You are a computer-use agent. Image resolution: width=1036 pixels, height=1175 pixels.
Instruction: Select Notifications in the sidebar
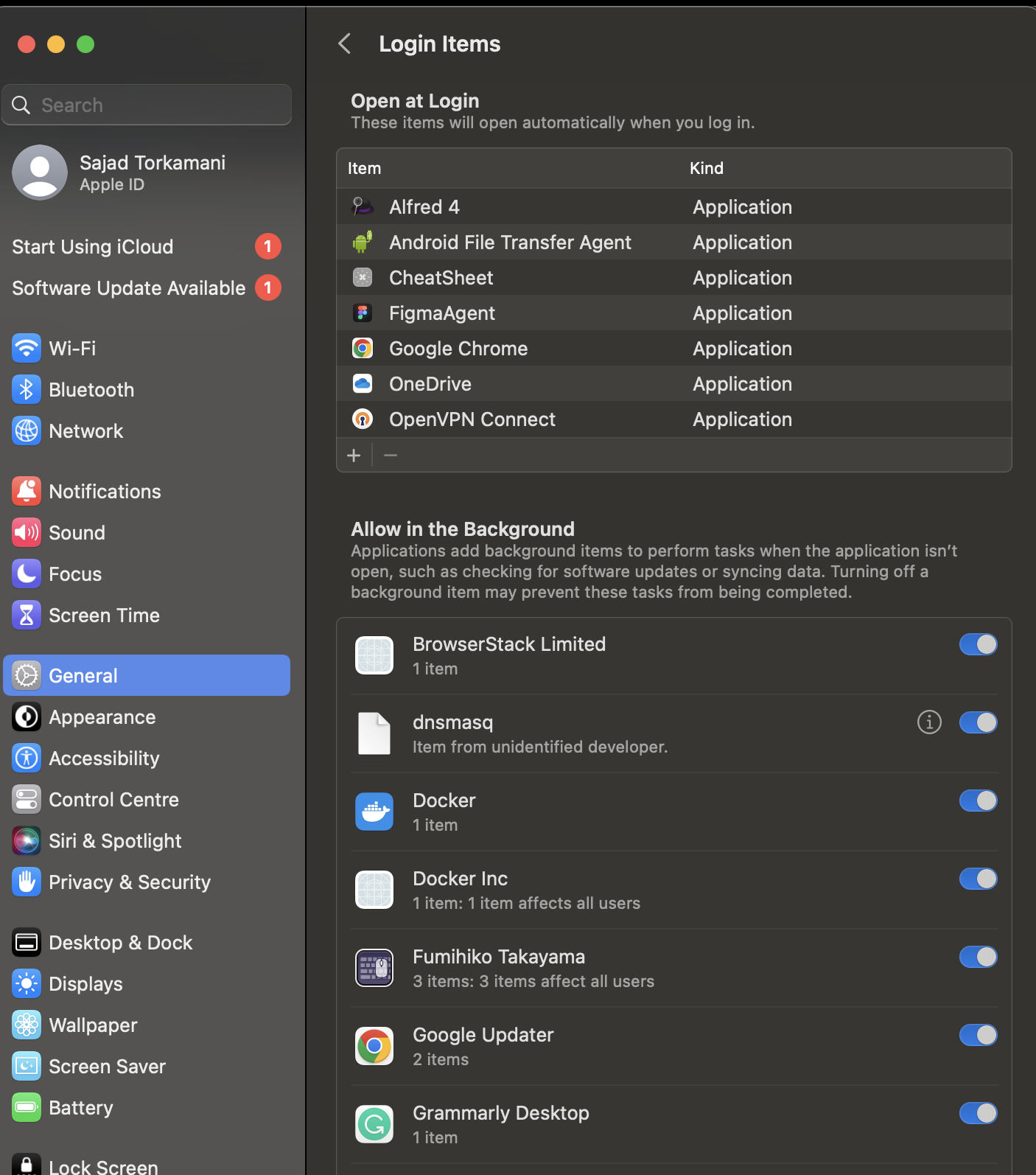pyautogui.click(x=105, y=492)
